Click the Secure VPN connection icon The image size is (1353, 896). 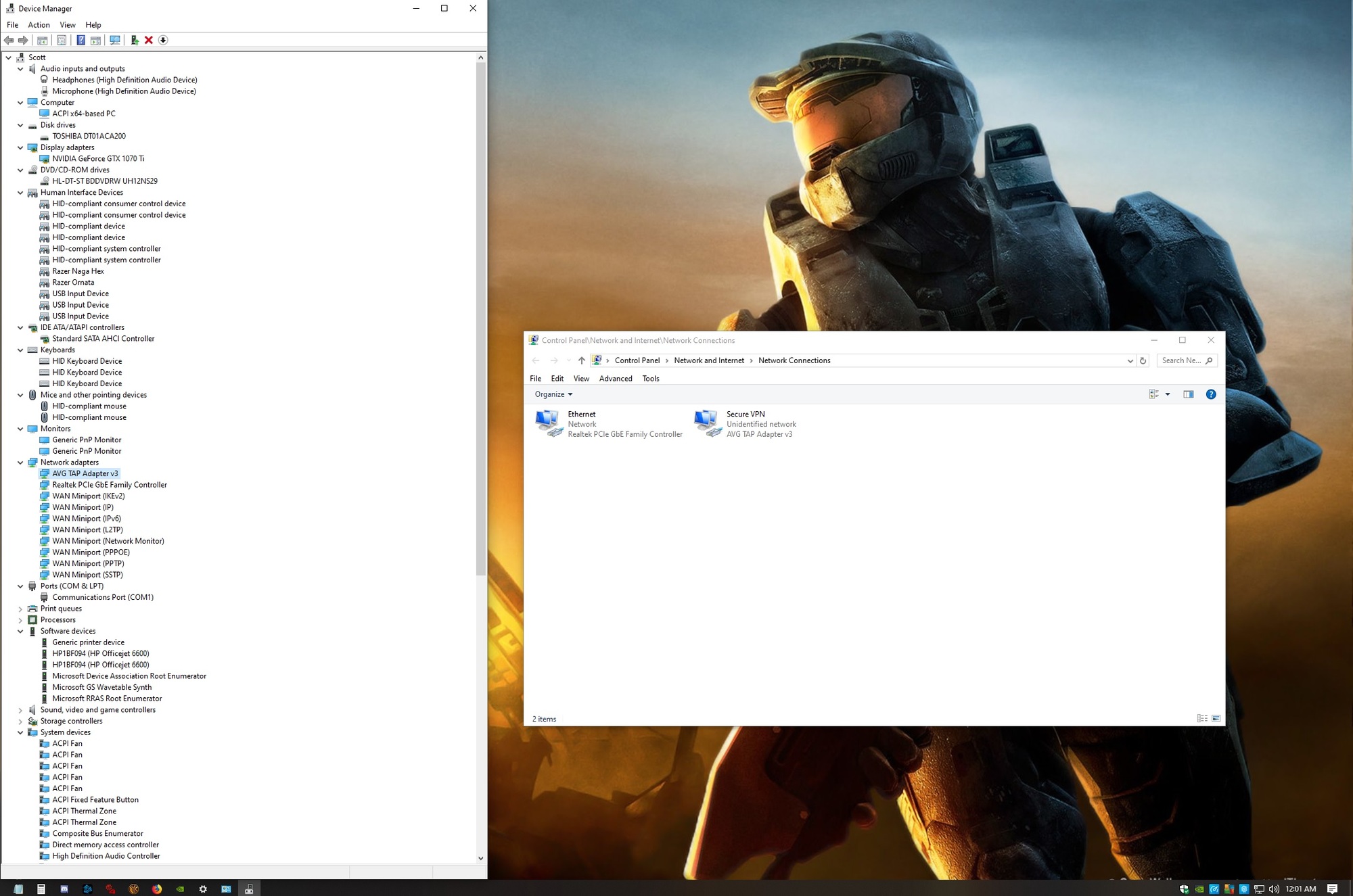coord(708,424)
